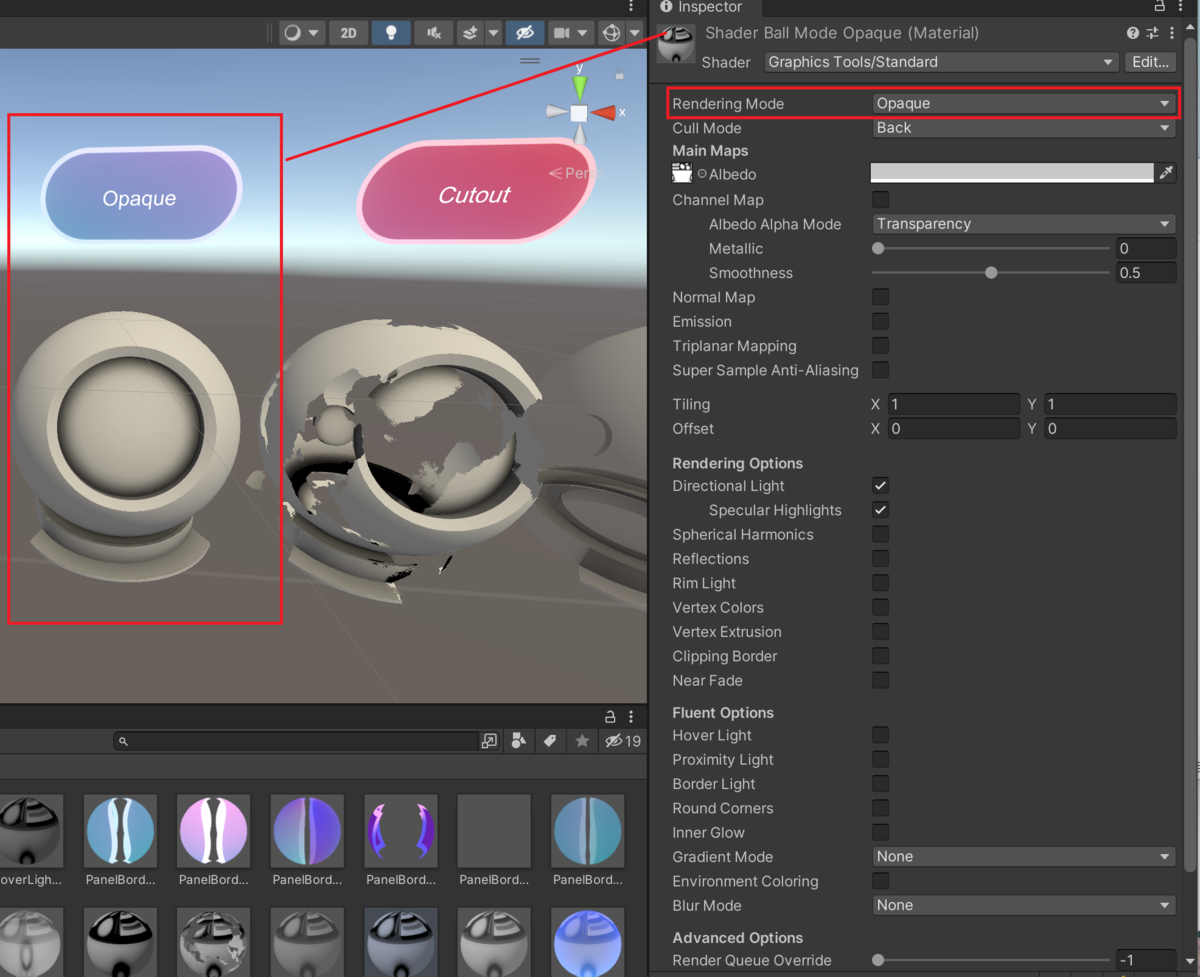
Task: Disable the Specular Highlights checkbox
Action: pyautogui.click(x=880, y=510)
